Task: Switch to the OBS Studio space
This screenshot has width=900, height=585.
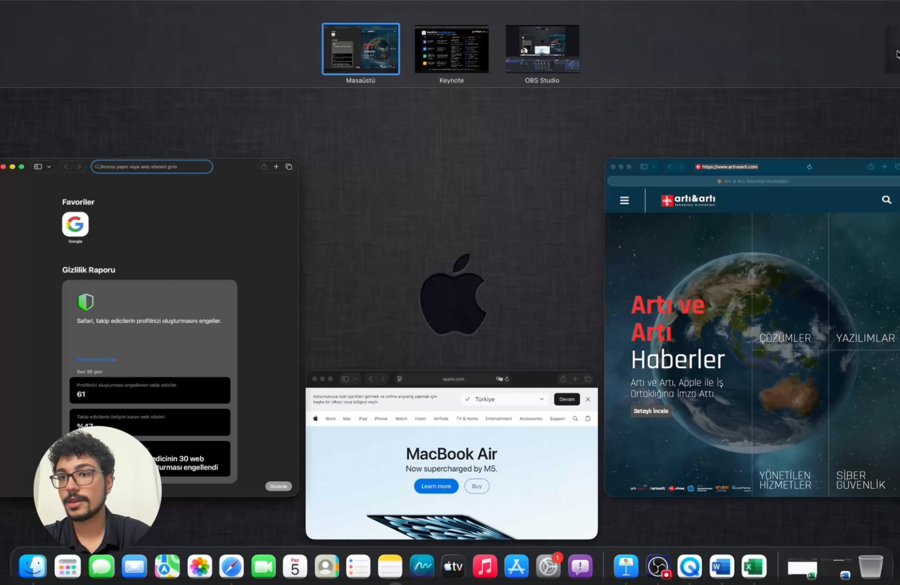Action: 542,49
